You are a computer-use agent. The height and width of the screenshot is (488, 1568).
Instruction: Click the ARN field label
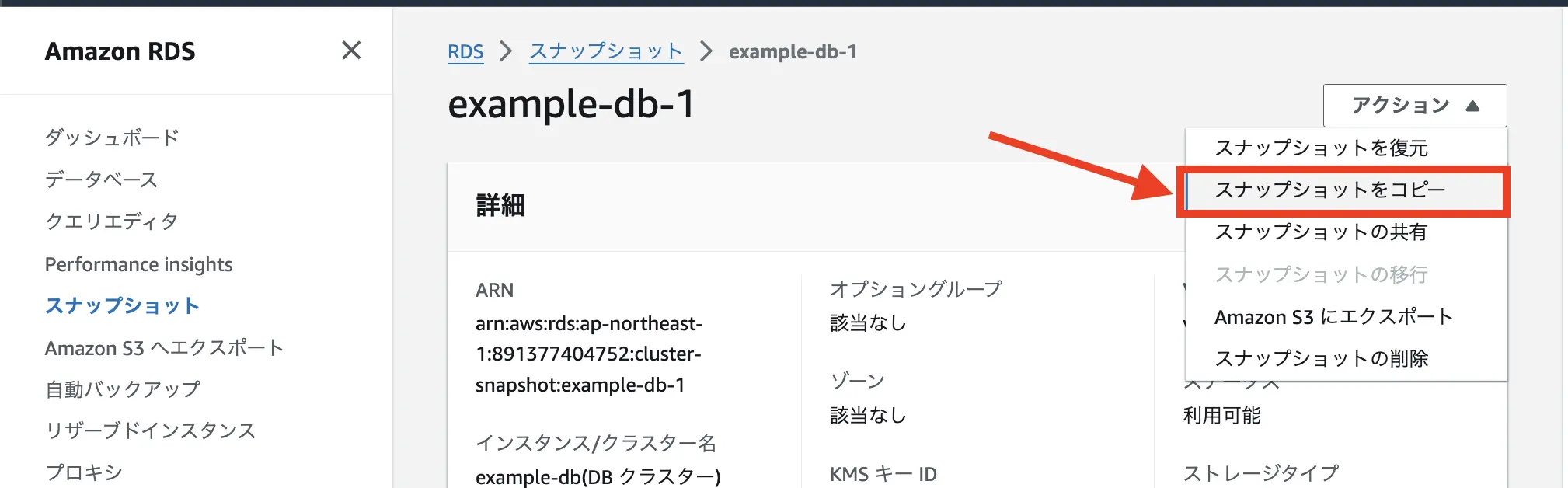494,290
